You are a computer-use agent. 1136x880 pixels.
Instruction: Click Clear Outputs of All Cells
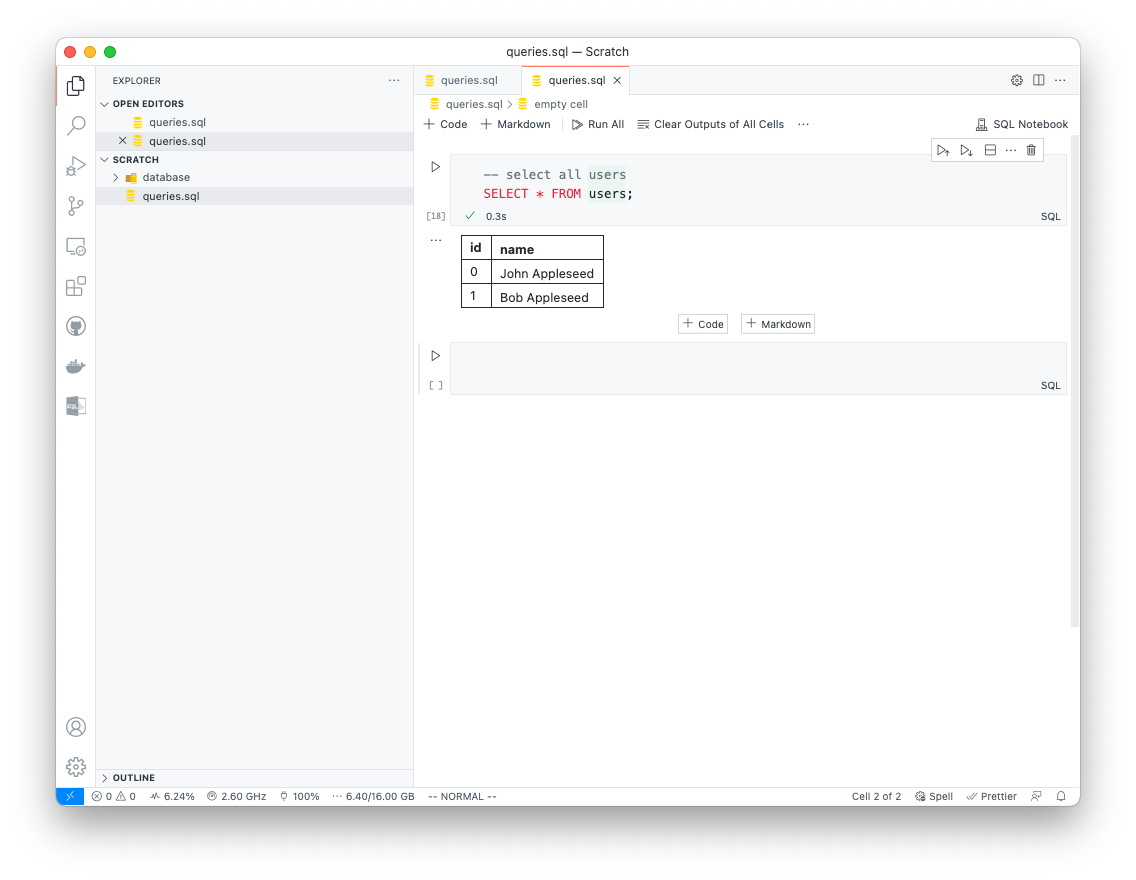pos(710,124)
